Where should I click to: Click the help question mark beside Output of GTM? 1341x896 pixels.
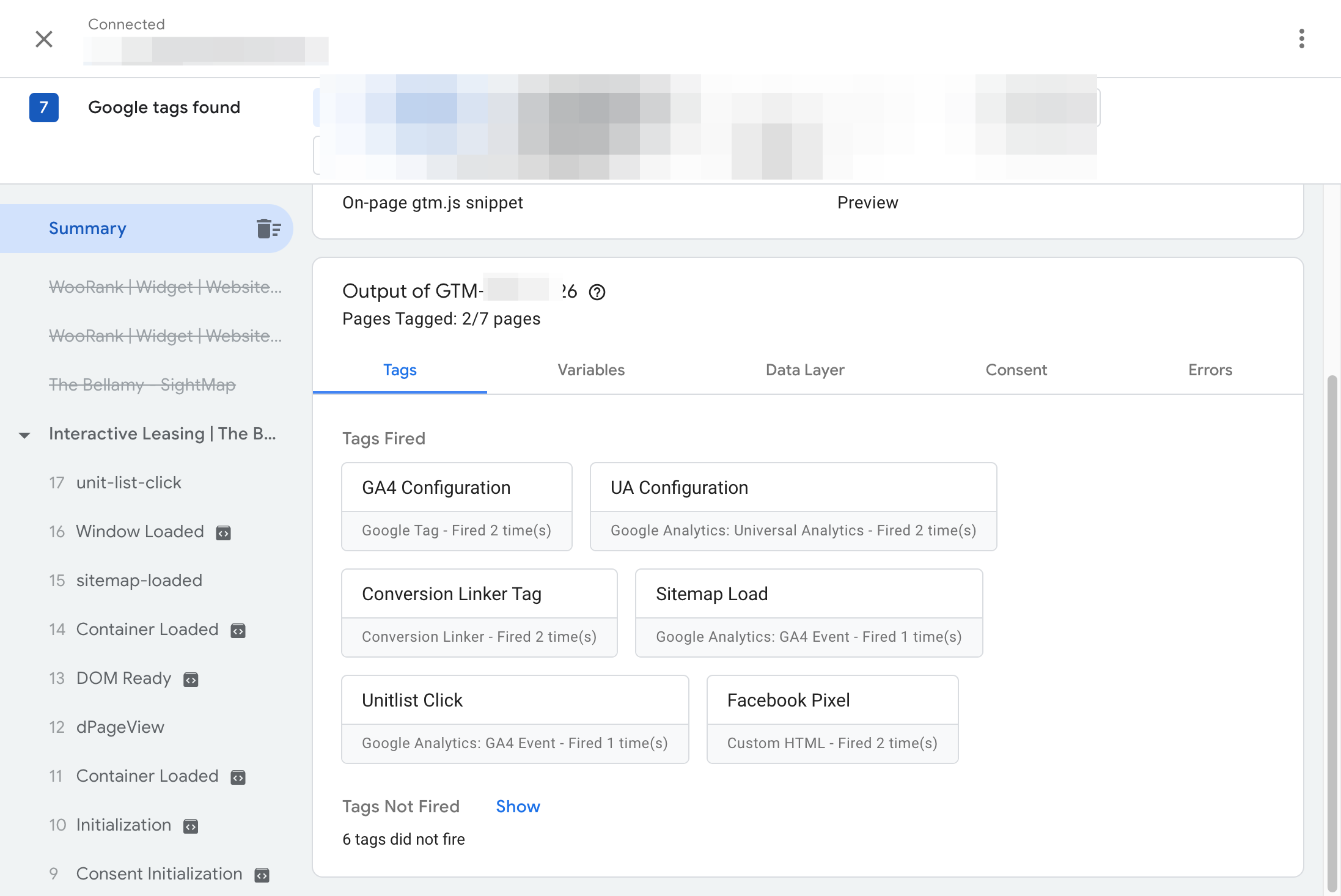tap(597, 292)
